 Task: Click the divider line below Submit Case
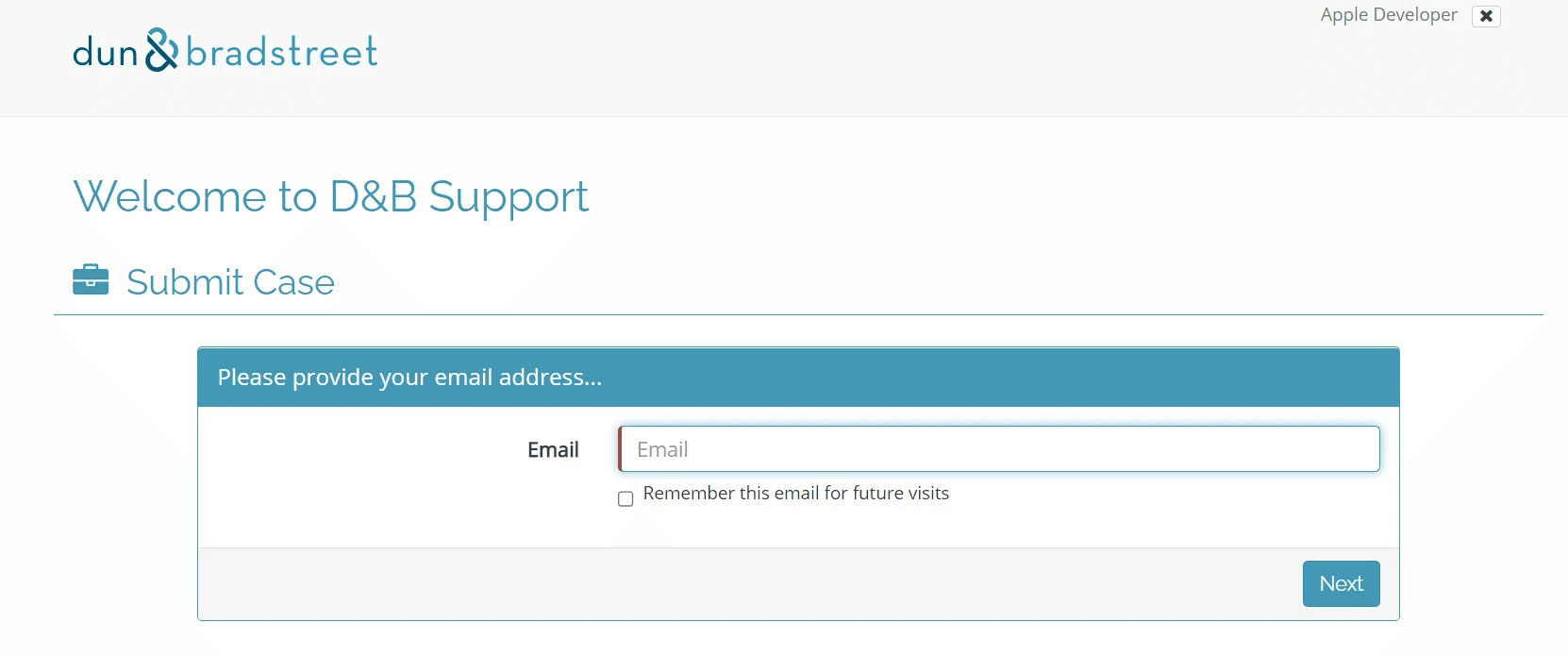797,314
